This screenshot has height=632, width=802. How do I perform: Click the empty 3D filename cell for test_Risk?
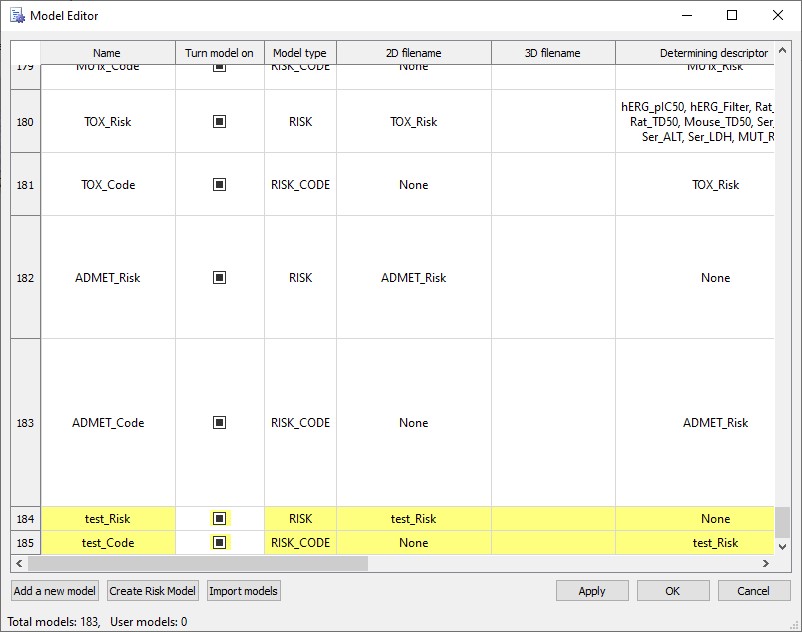(553, 519)
